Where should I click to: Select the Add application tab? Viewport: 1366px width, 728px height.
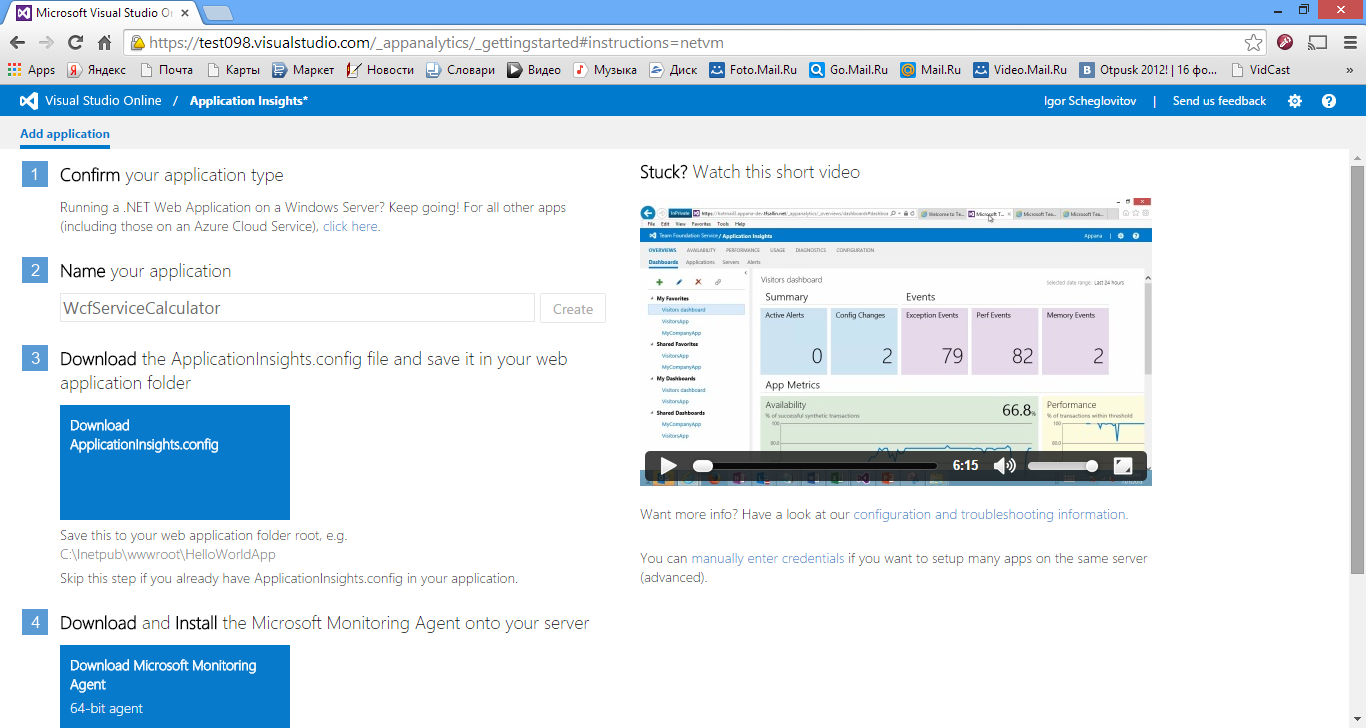65,134
